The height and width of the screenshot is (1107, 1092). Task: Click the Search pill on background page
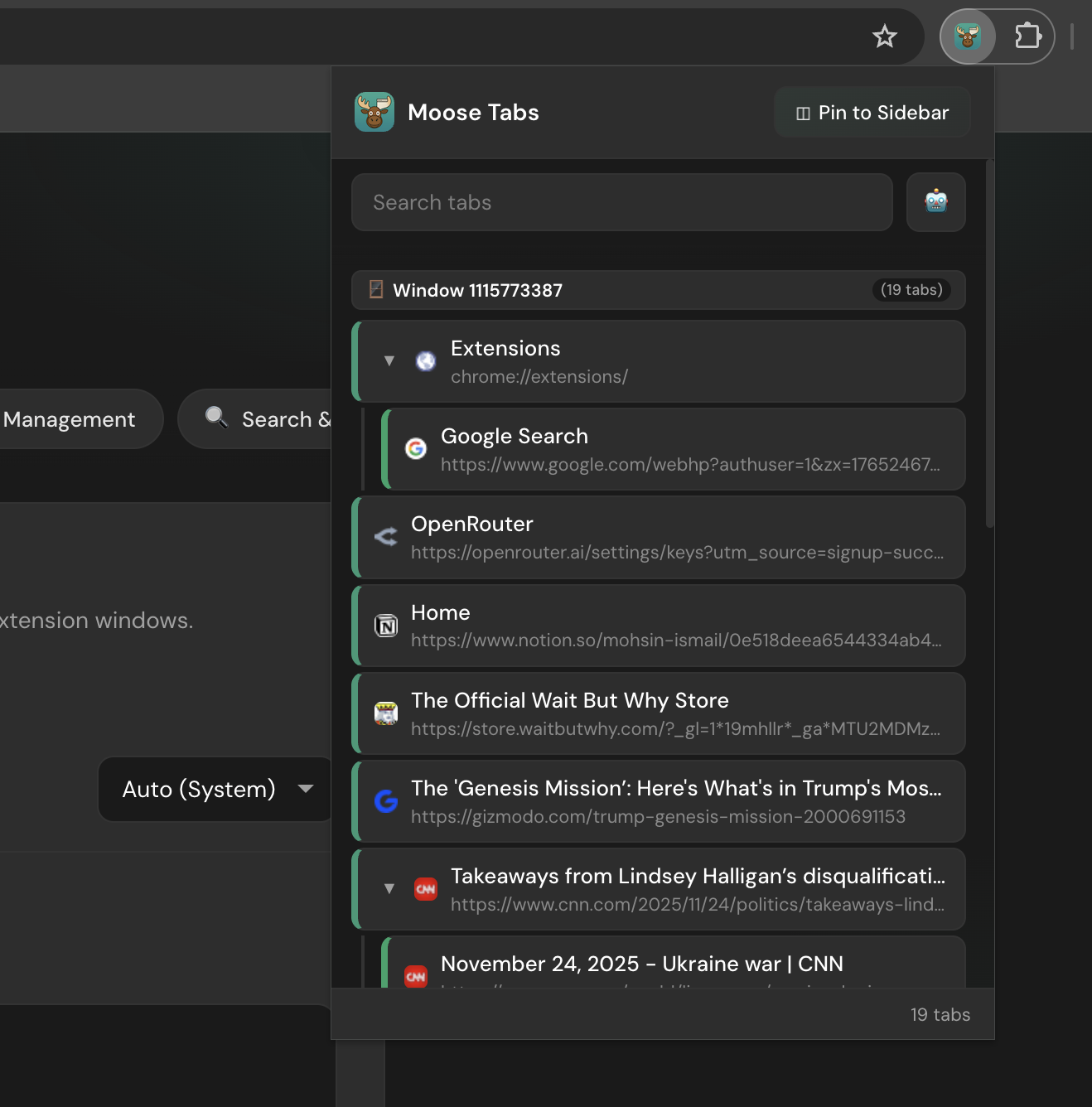pyautogui.click(x=255, y=419)
